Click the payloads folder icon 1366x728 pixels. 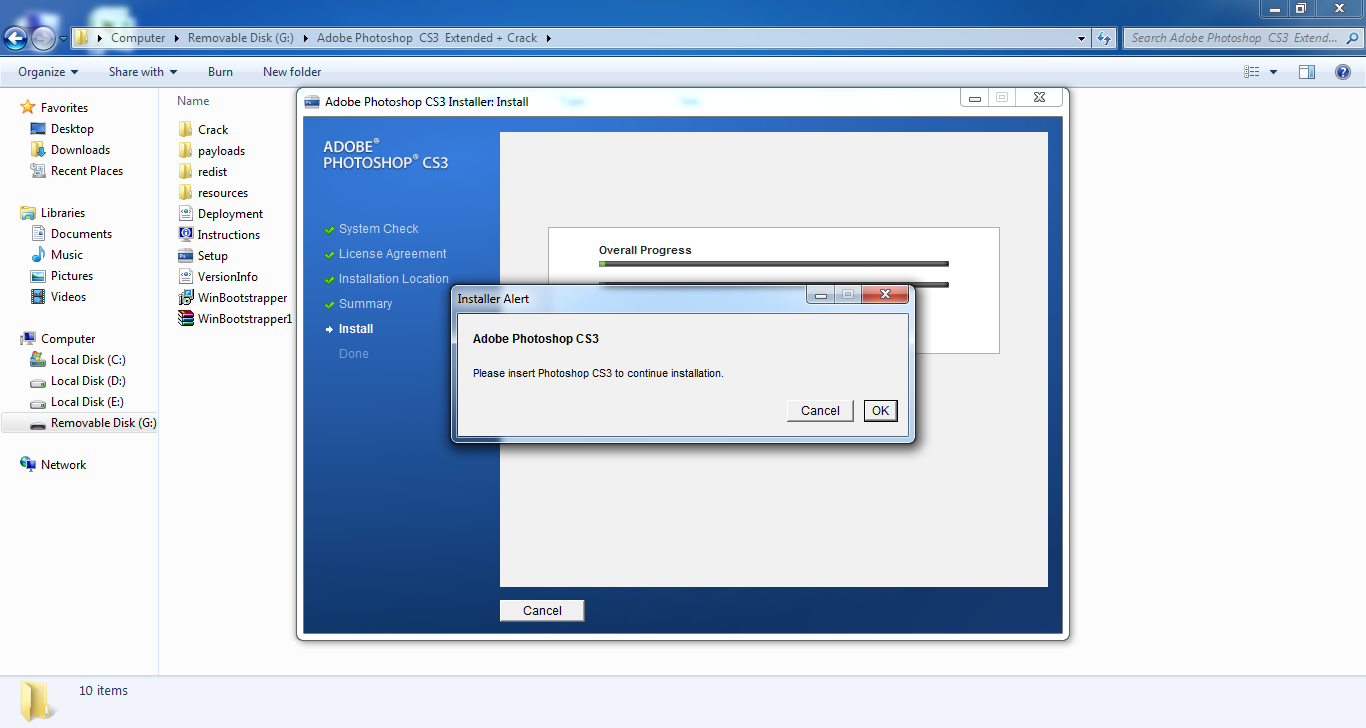185,150
